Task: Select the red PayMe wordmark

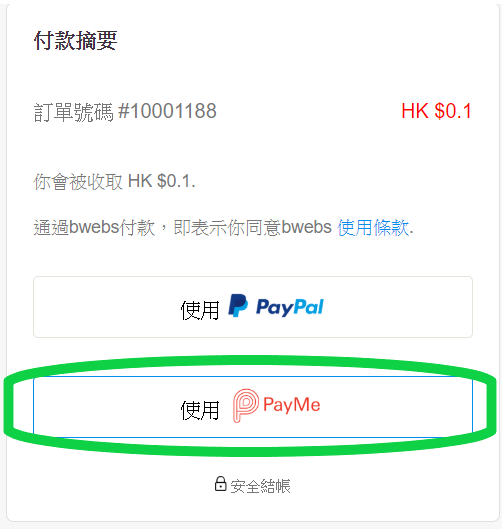Action: (291, 405)
